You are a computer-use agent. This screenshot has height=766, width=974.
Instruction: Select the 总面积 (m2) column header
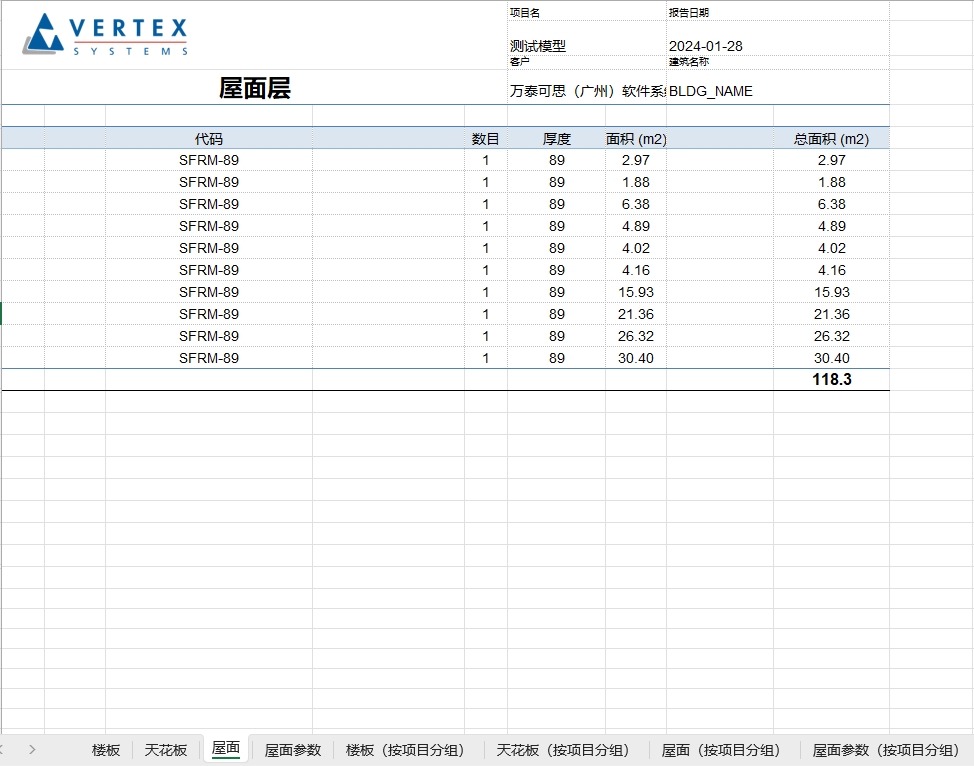[x=831, y=139]
